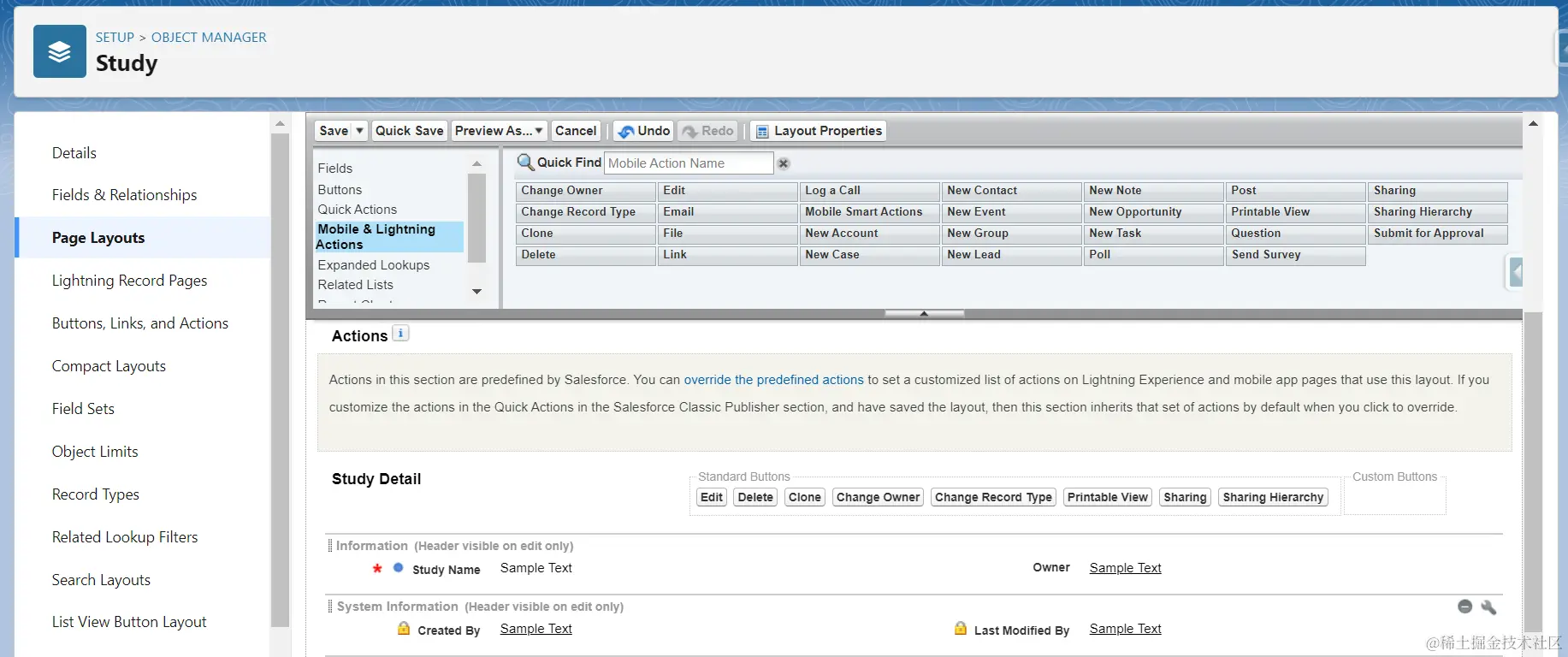Viewport: 1568px width, 657px height.
Task: Open Buttons, Links, and Actions
Action: click(140, 323)
